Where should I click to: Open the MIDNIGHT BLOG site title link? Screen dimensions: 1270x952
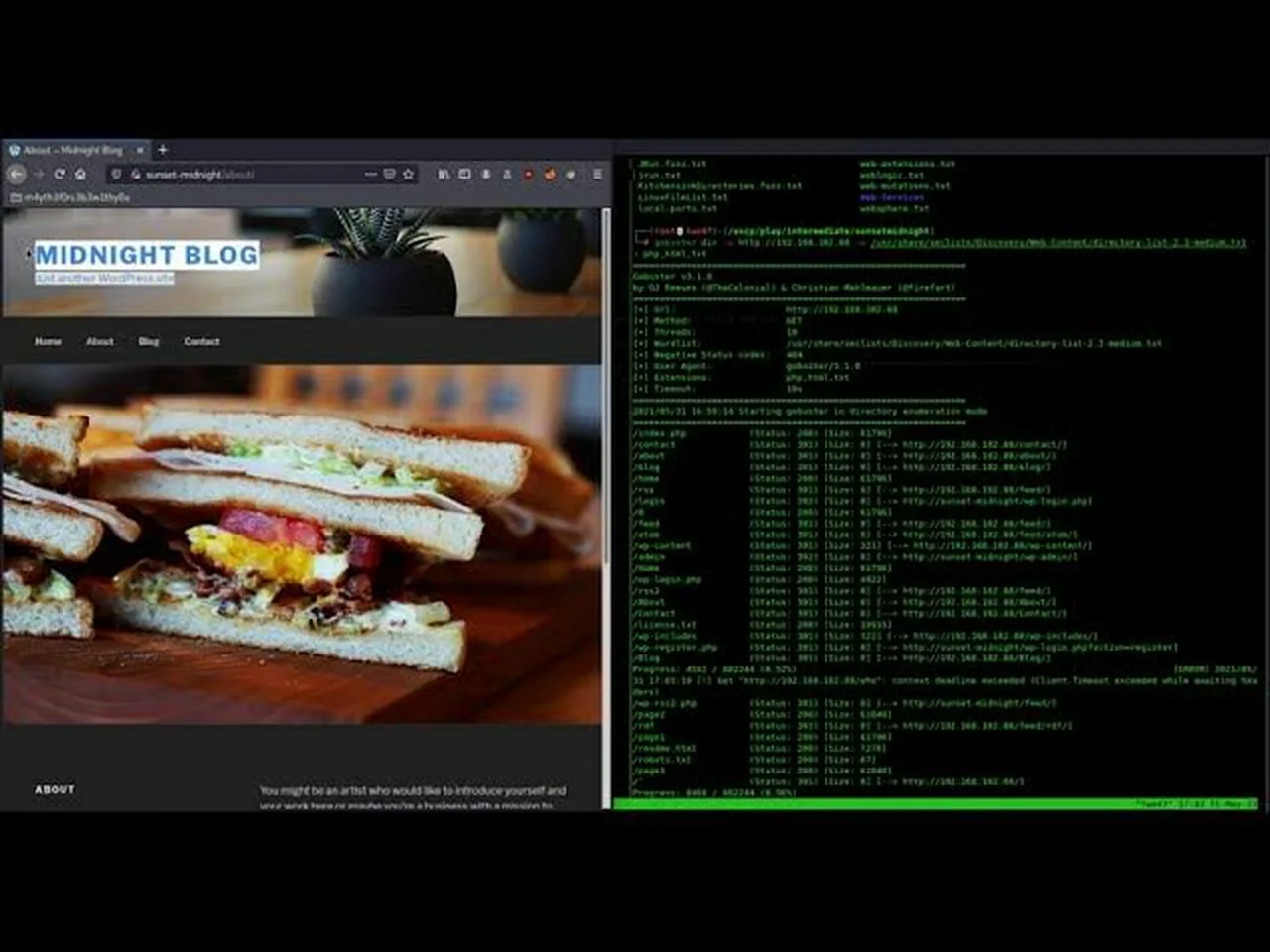click(x=147, y=255)
